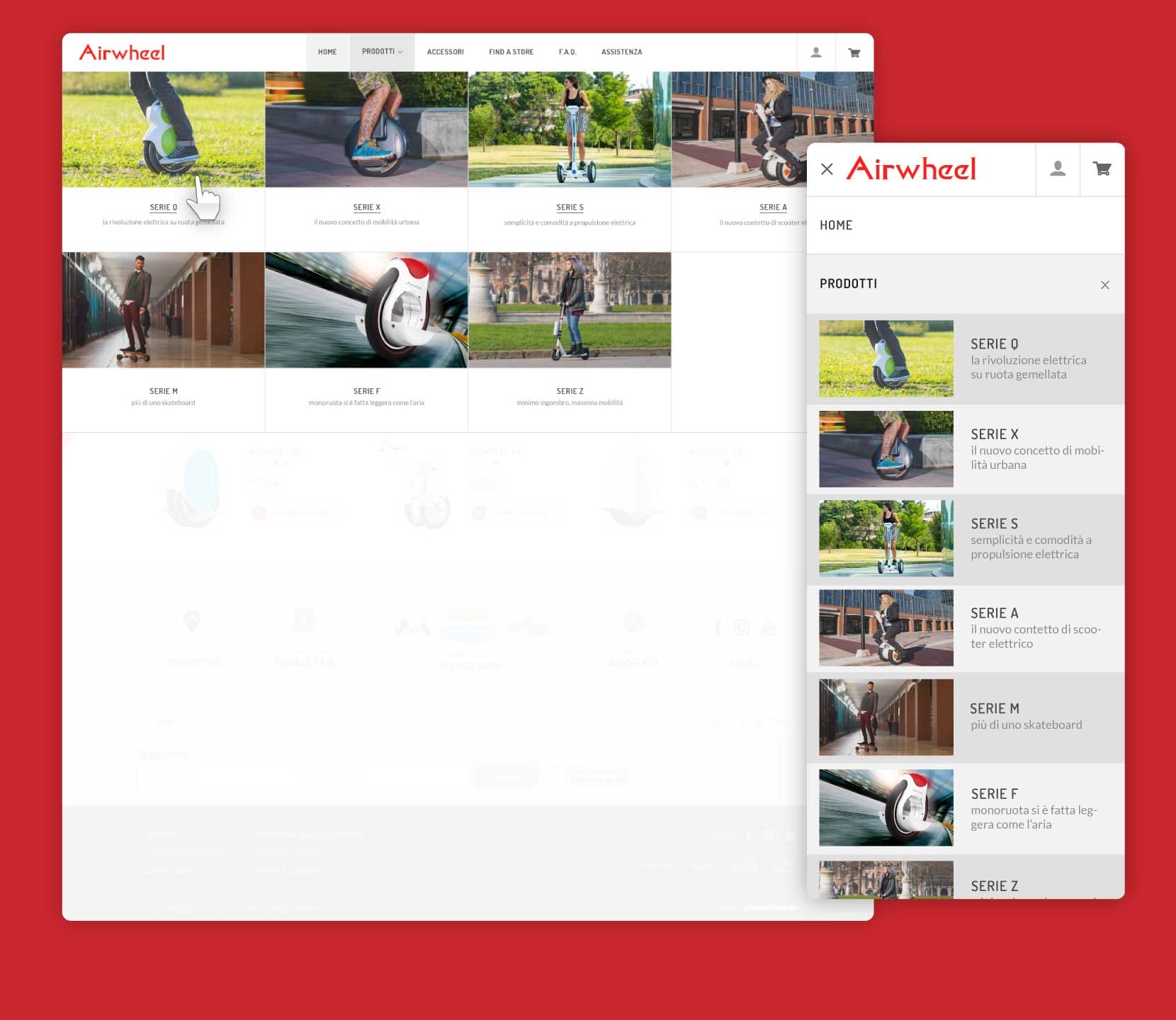Screen dimensions: 1176x1020
Task: Select SERIE X thumbnail in mobile menu
Action: click(886, 449)
